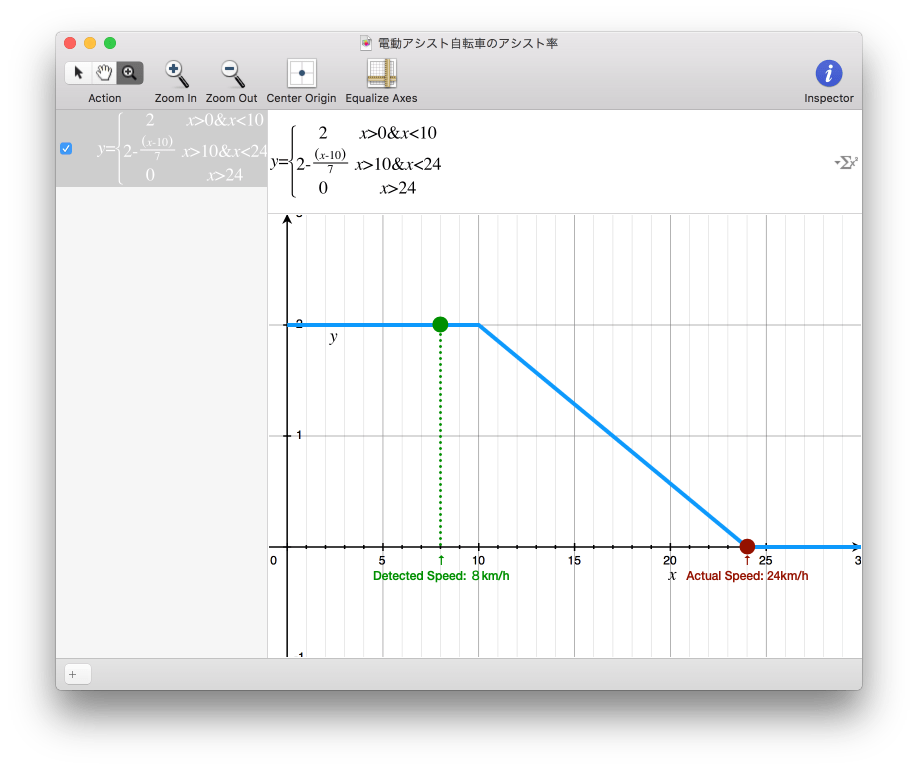This screenshot has width=918, height=770.
Task: Open the sigma equation palette dropdown
Action: pyautogui.click(x=846, y=162)
